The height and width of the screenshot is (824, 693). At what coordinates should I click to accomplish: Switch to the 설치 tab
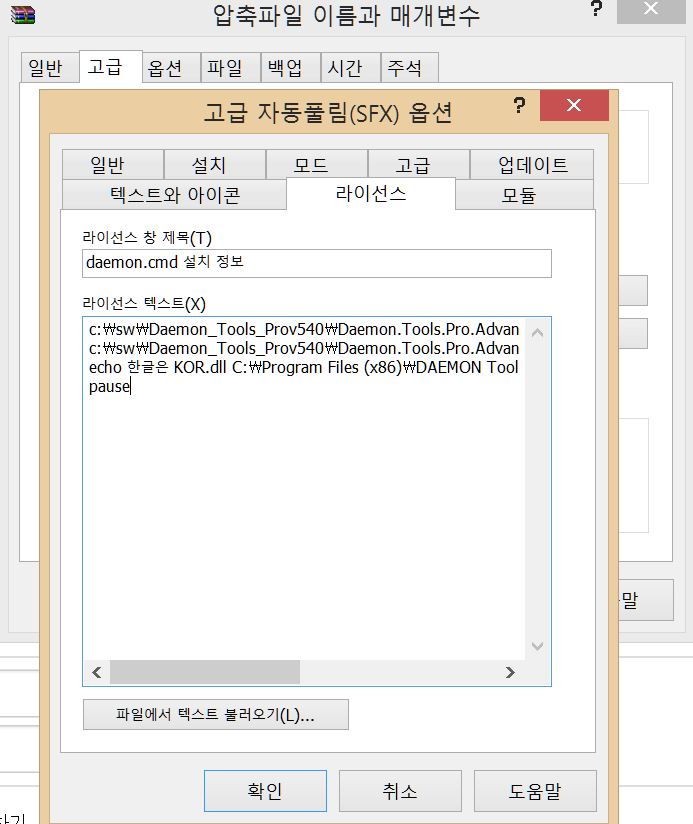(x=214, y=165)
